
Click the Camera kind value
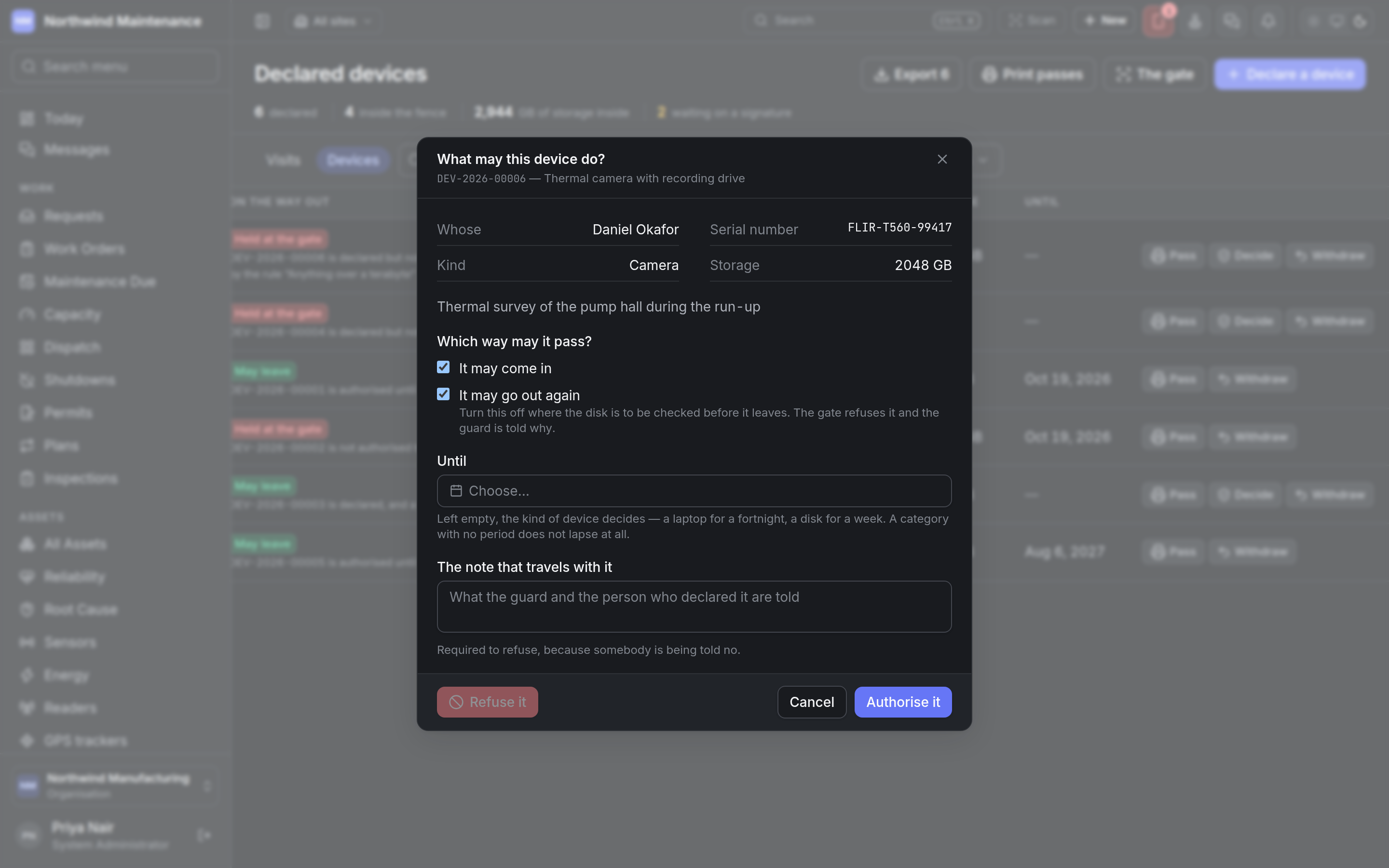click(654, 265)
